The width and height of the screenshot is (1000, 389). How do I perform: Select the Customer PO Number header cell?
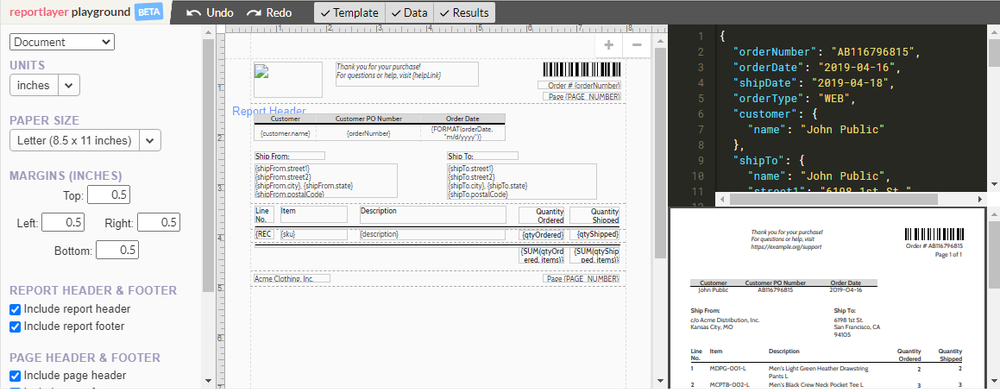click(x=369, y=119)
